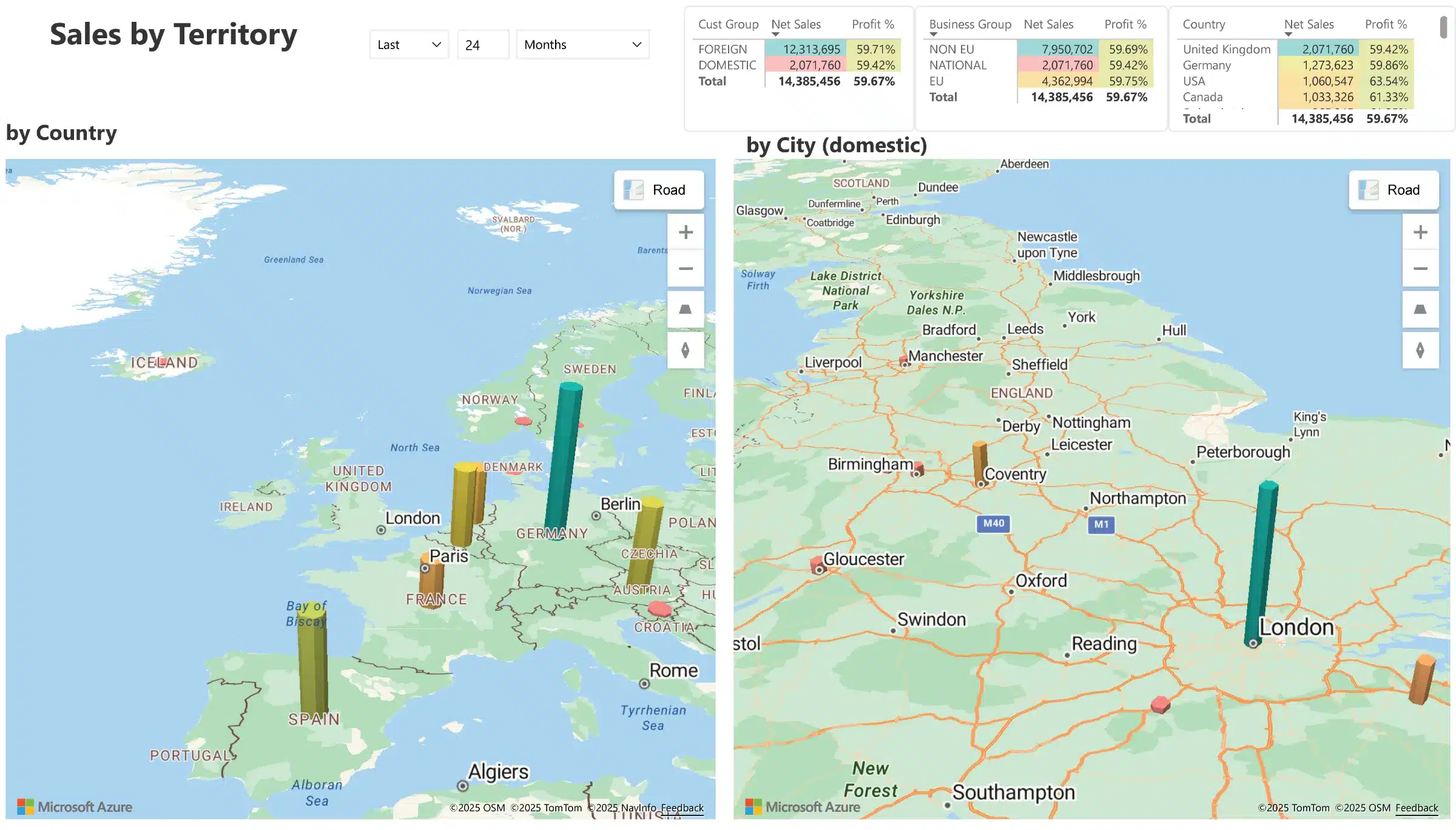Zoom out on the city map
Viewport: 1456px width, 830px height.
pos(1420,268)
